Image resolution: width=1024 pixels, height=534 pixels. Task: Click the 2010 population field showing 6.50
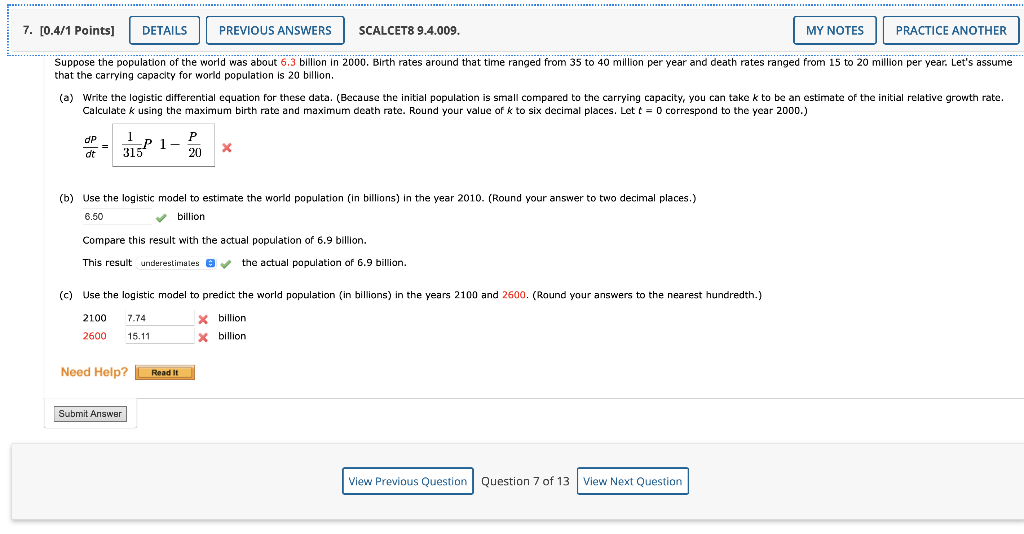(118, 217)
